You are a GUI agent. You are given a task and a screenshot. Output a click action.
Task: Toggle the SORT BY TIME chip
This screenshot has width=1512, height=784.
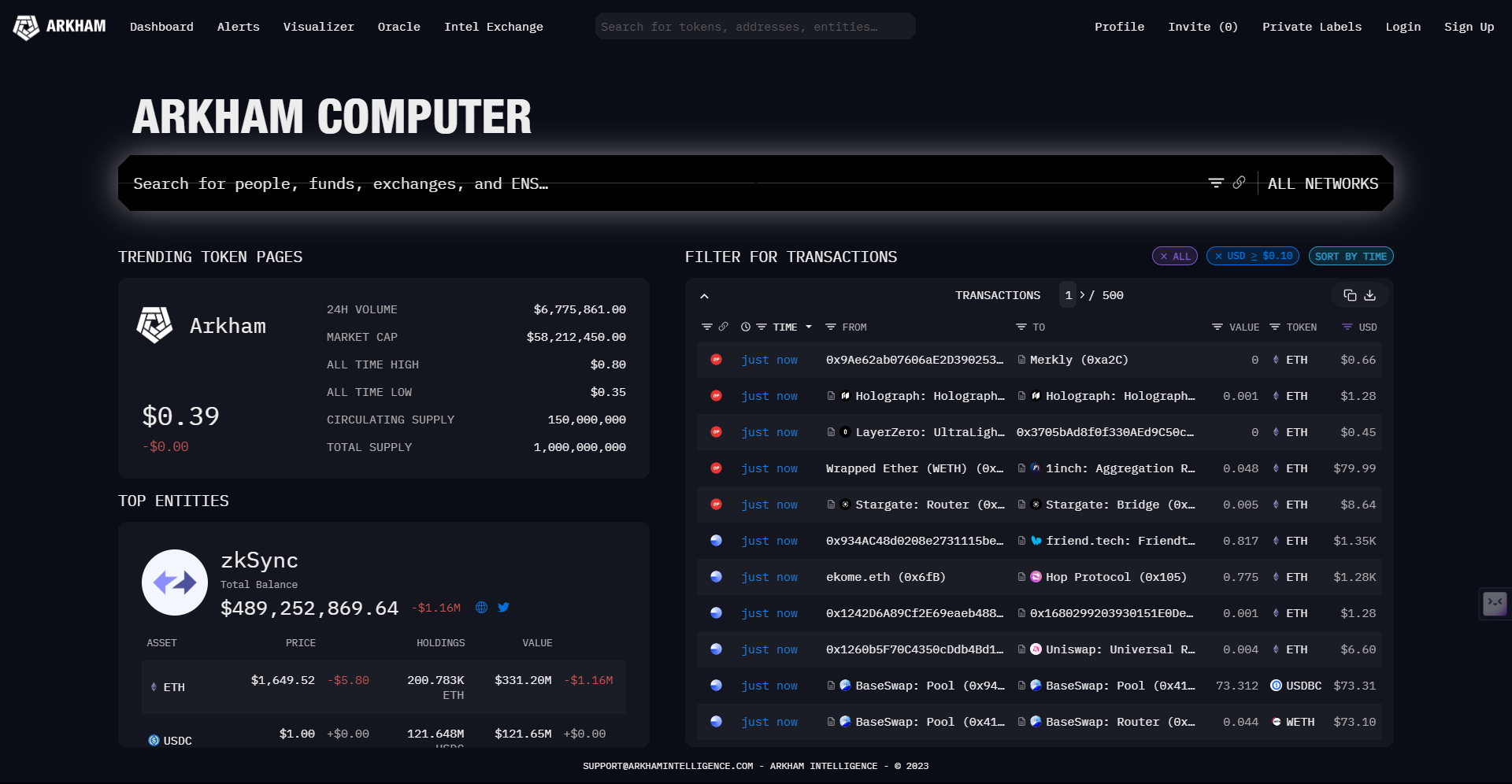(1351, 257)
